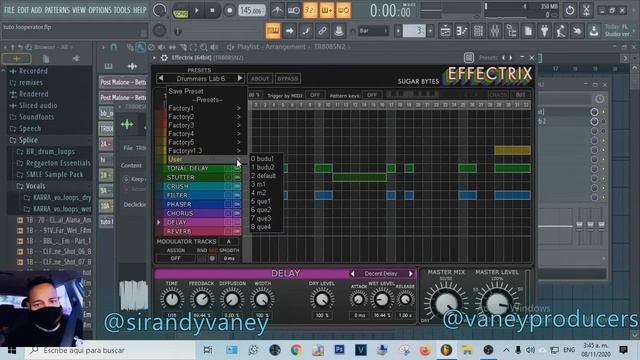Open the Channel rack view icon
Screen dimensions: 640x360
pos(478,31)
